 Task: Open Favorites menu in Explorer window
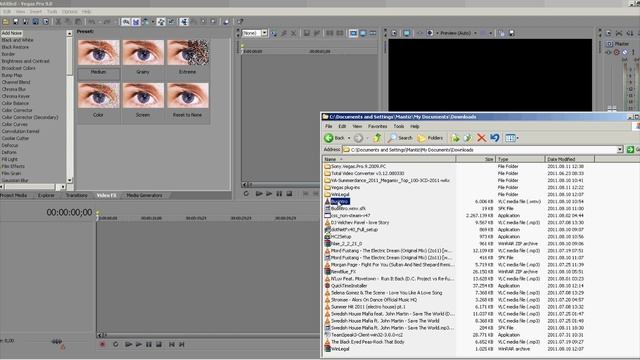(378, 127)
